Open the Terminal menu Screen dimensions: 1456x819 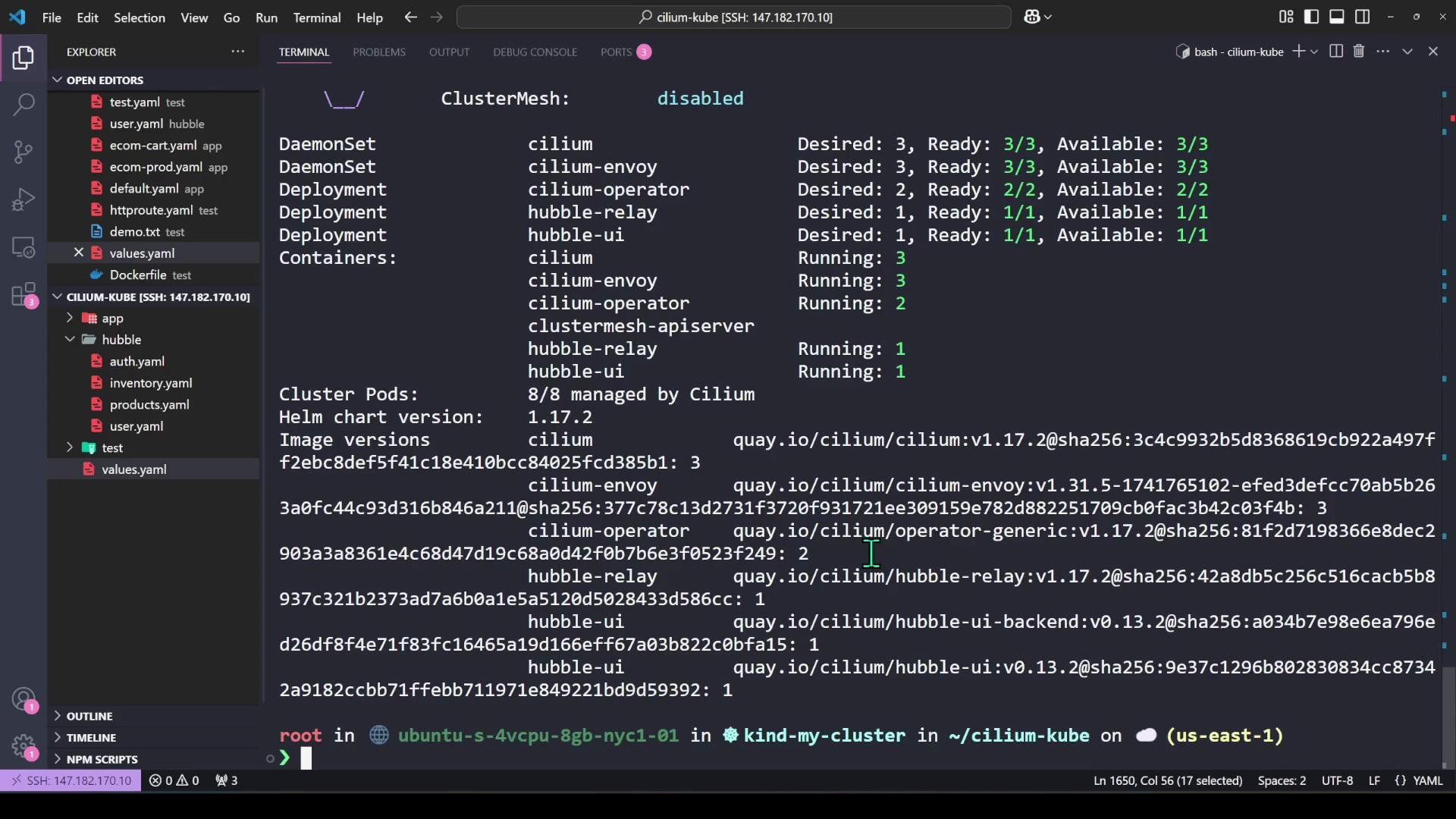tap(316, 17)
